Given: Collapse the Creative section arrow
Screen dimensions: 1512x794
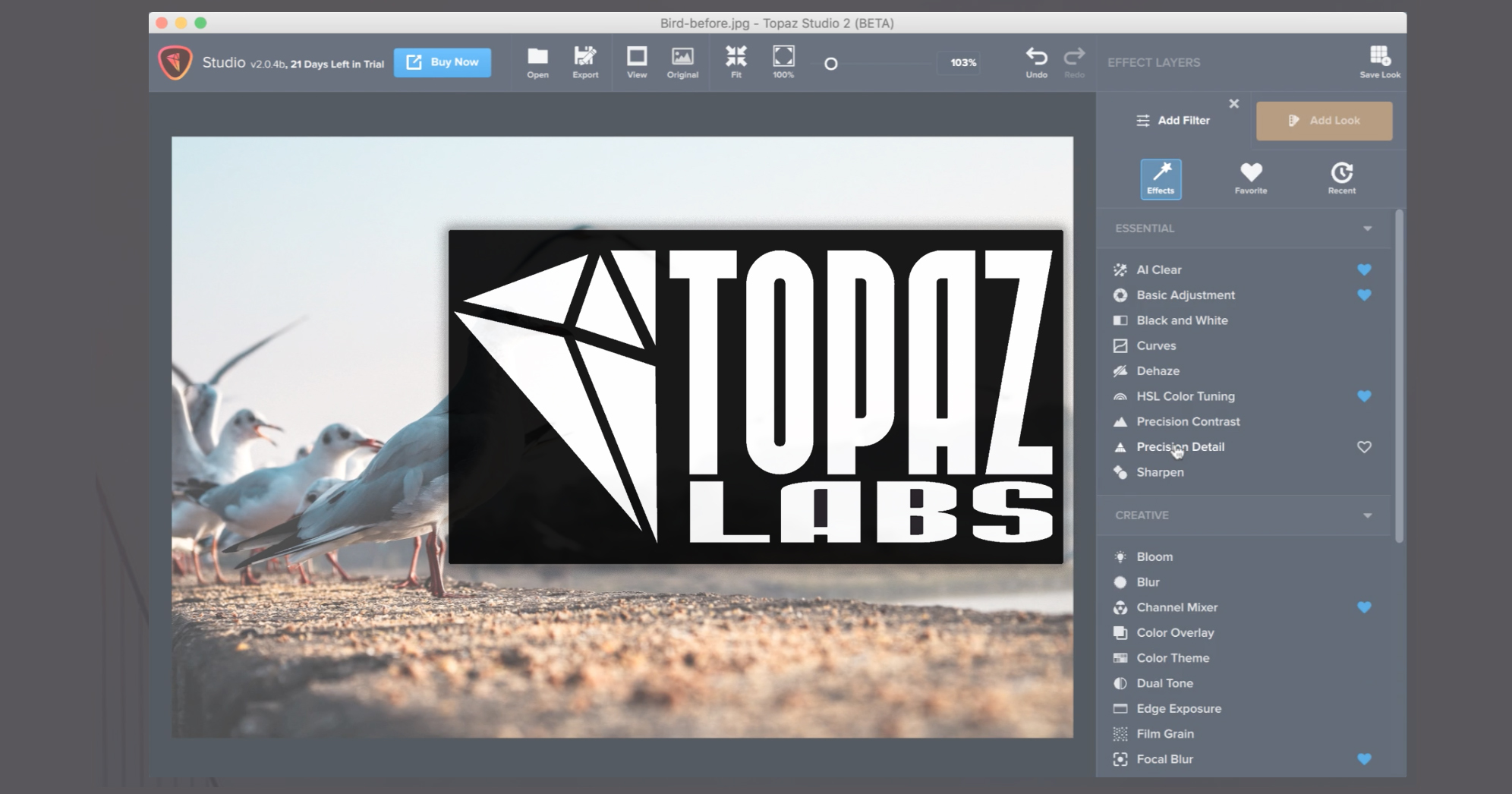Looking at the screenshot, I should 1367,515.
